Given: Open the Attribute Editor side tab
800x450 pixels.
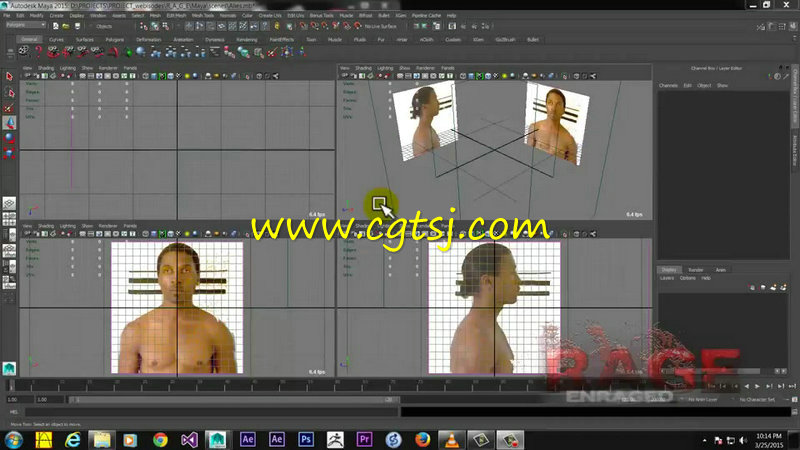Looking at the screenshot, I should point(795,151).
